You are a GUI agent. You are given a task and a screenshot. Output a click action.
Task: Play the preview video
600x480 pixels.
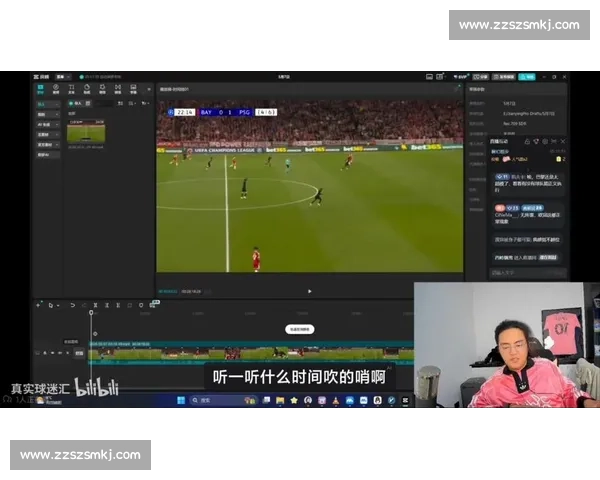click(310, 291)
